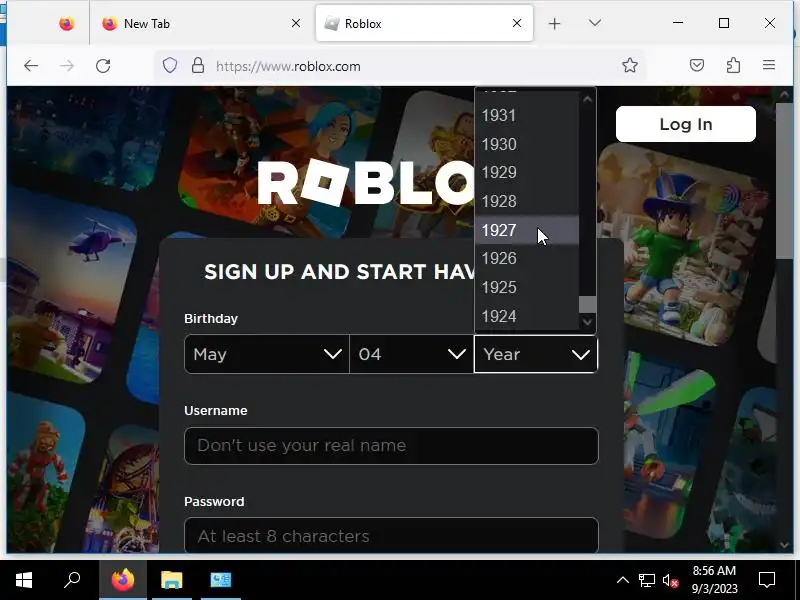
Task: Click the year list scroll-up arrow
Action: pyautogui.click(x=587, y=99)
